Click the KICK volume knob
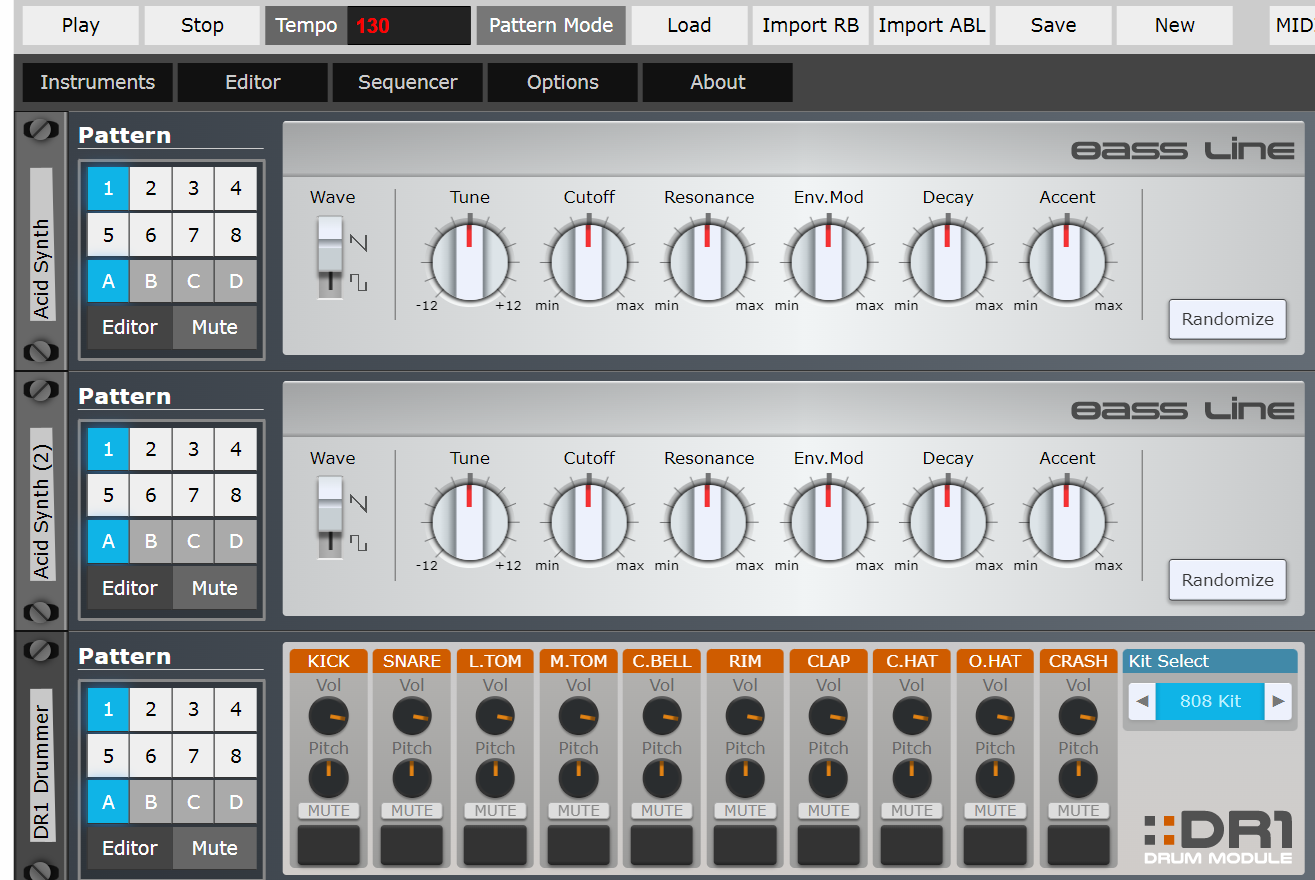Viewport: 1315px width, 880px height. [x=329, y=716]
